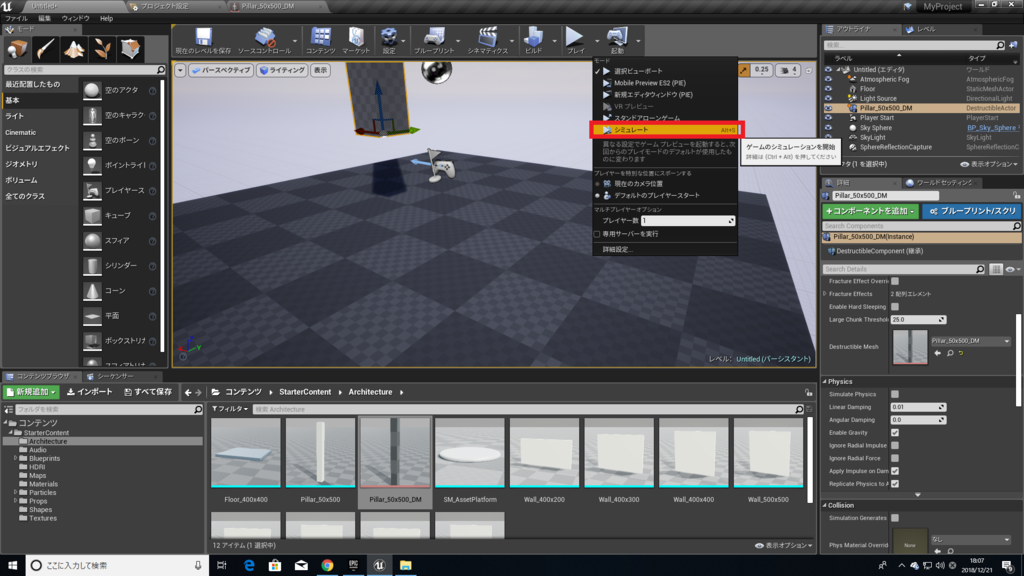The height and width of the screenshot is (576, 1024).
Task: Set number of players spinner field
Action: click(x=688, y=221)
